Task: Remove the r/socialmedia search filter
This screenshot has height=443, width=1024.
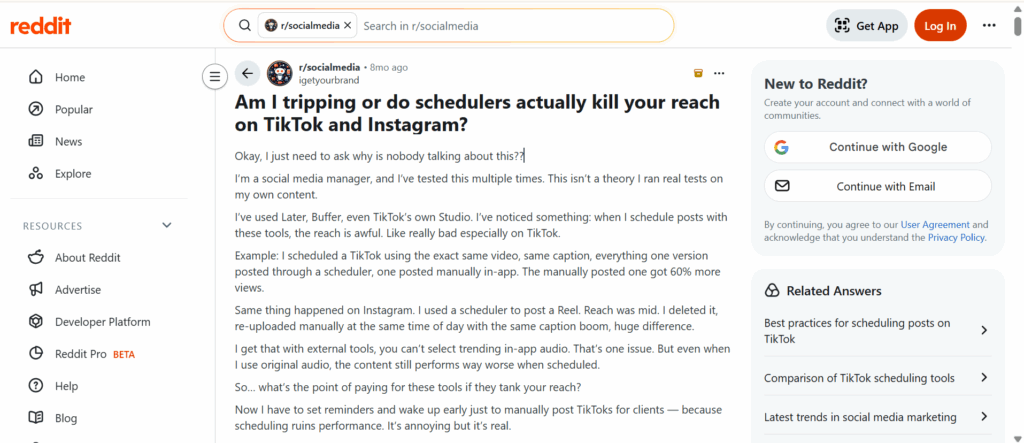Action: (x=348, y=25)
